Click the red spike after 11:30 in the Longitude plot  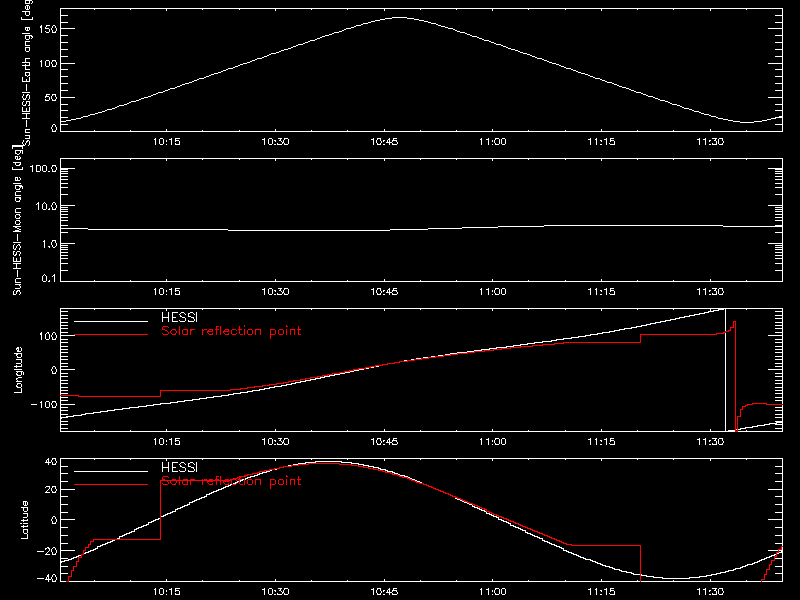coord(735,375)
